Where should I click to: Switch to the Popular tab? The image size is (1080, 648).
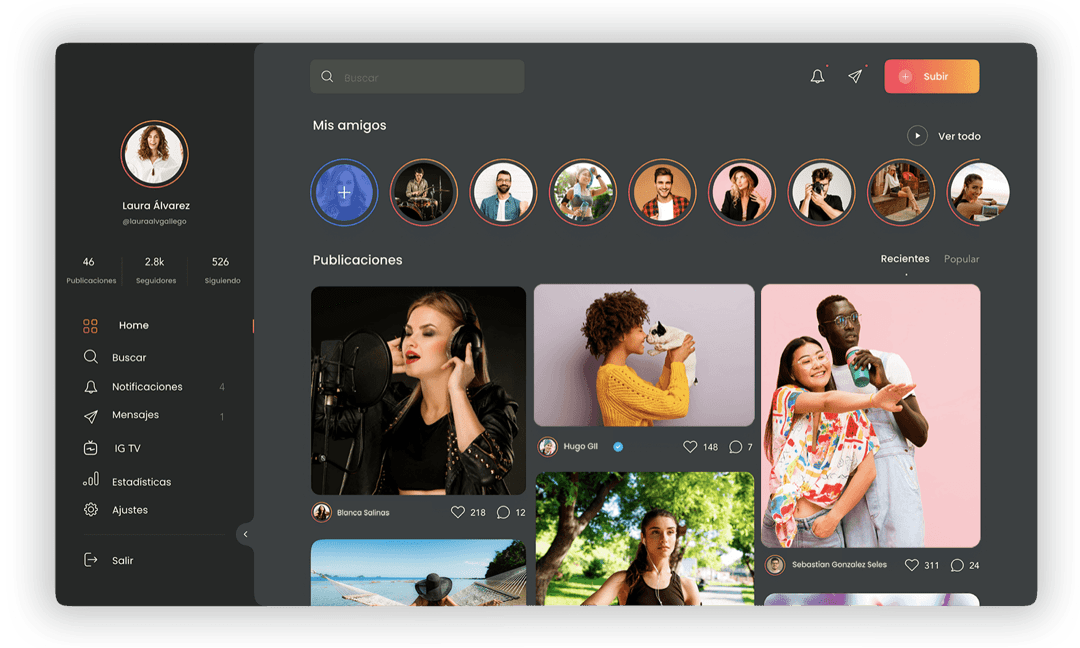(961, 259)
